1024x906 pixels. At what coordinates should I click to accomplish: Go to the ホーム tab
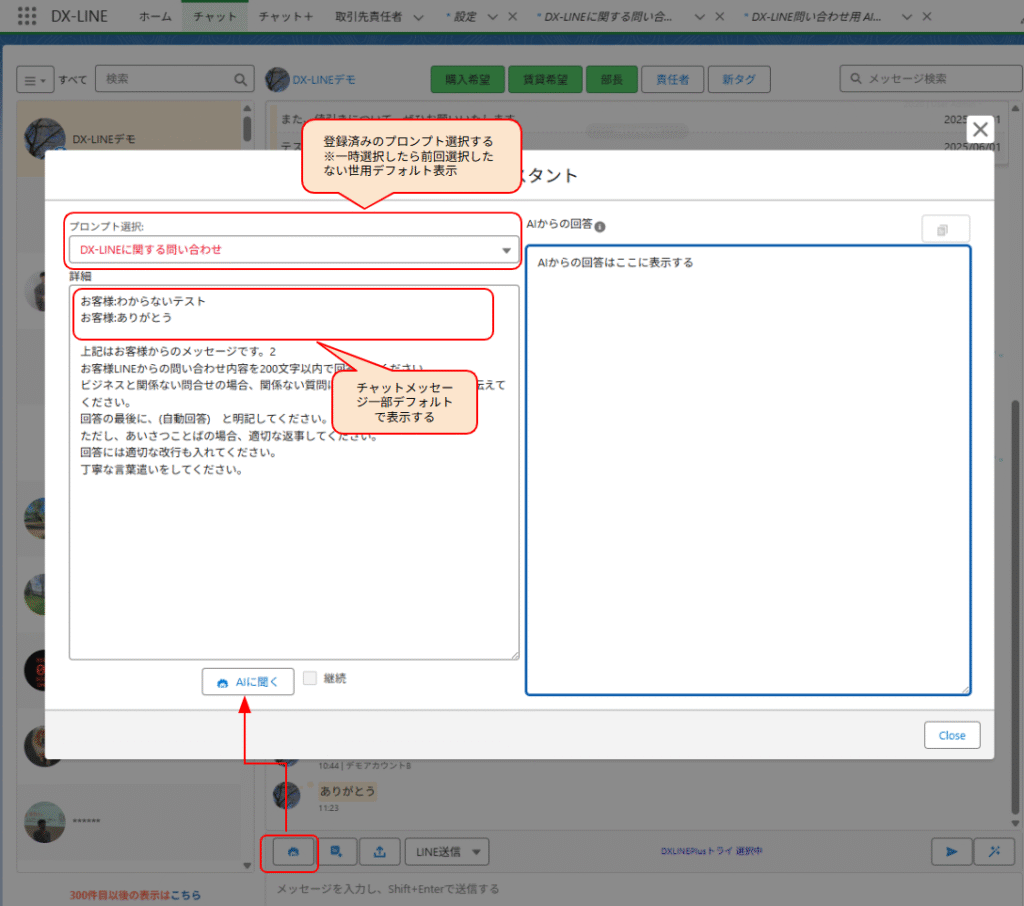click(x=155, y=17)
